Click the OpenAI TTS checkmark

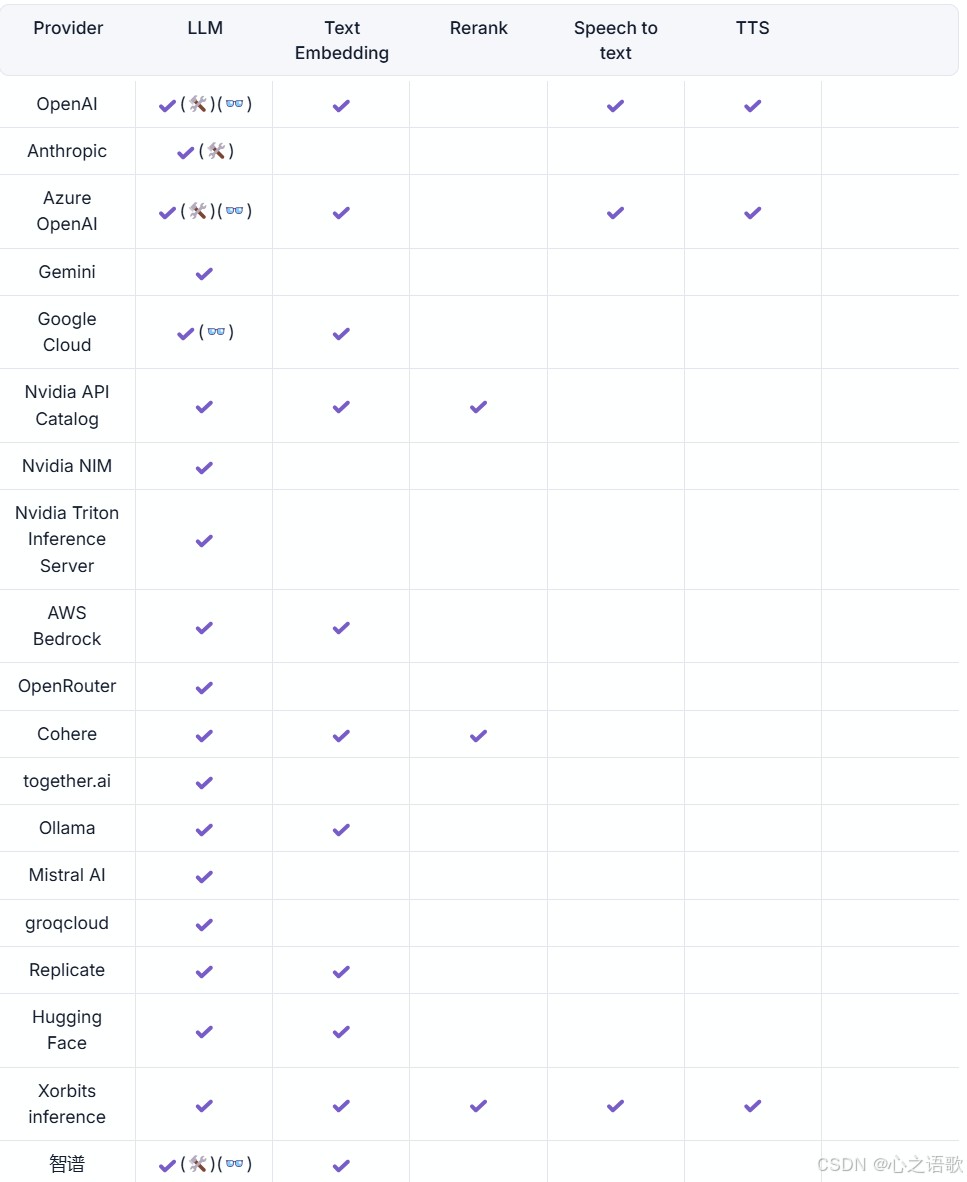coord(752,105)
